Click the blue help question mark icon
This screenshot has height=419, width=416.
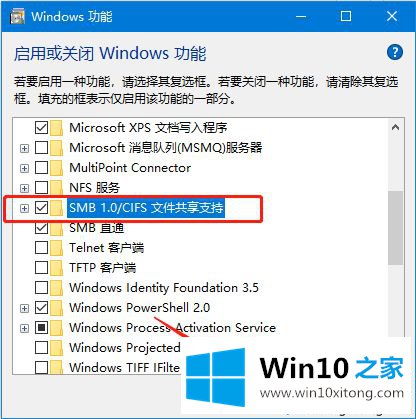395,53
